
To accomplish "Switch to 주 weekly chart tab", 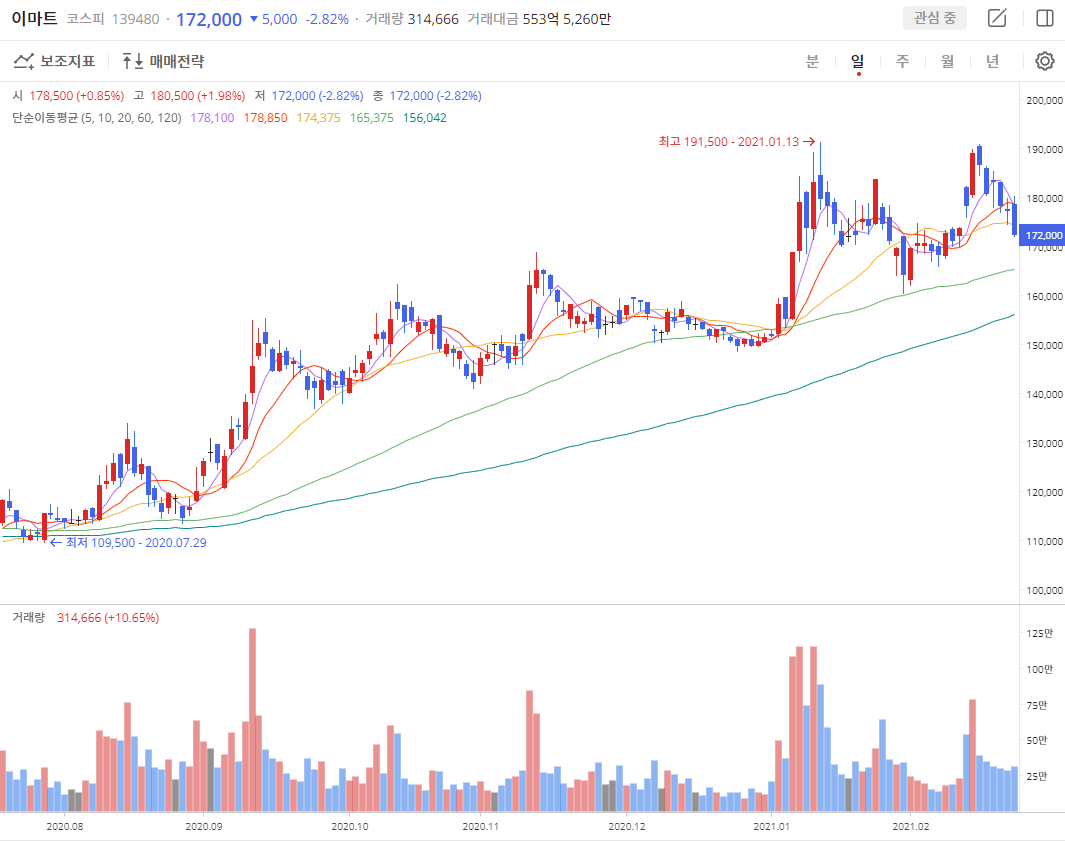I will point(903,61).
